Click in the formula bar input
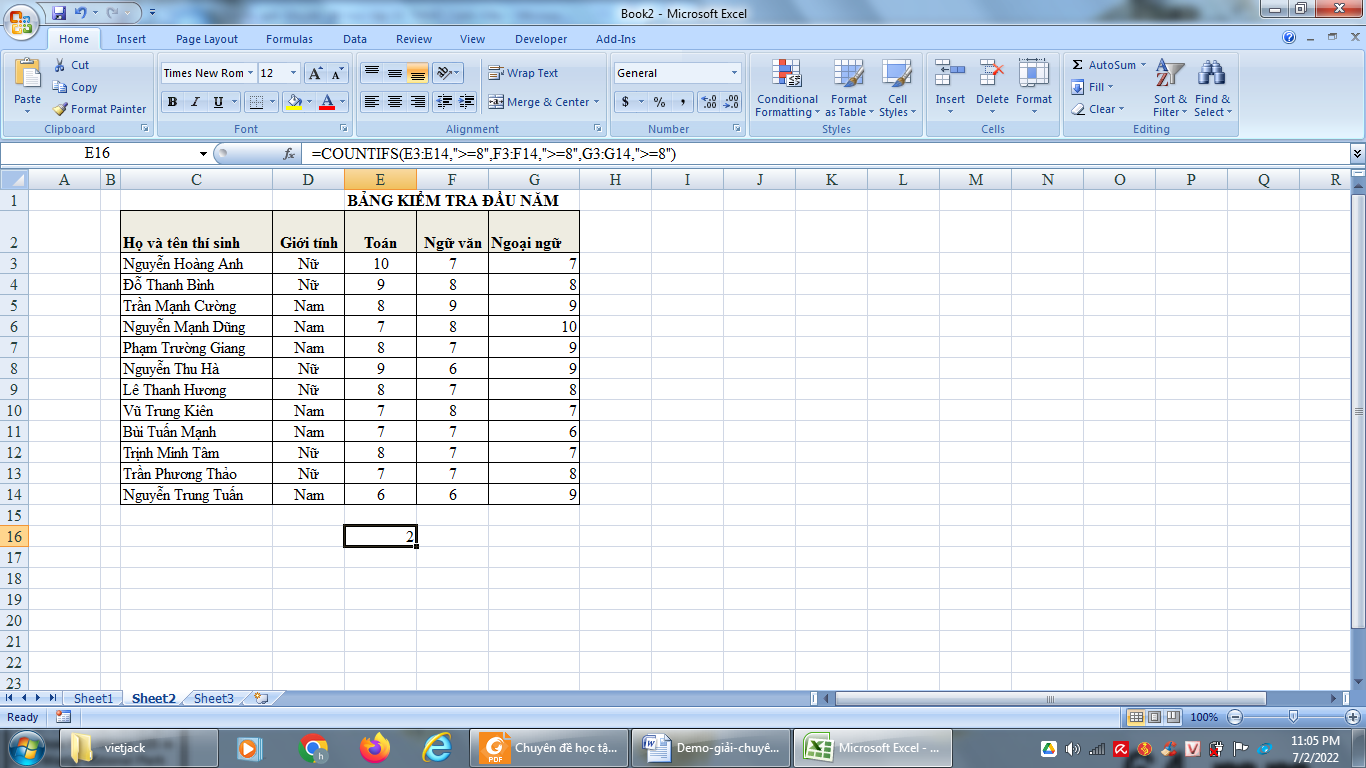 [x=828, y=154]
